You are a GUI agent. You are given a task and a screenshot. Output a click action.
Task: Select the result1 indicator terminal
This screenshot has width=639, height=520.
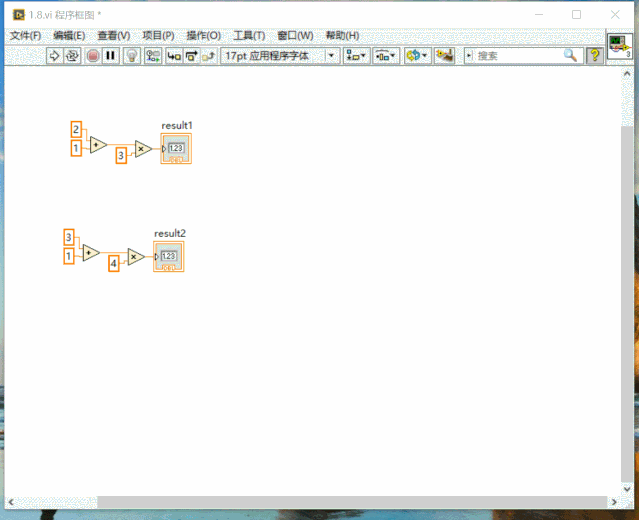click(176, 149)
